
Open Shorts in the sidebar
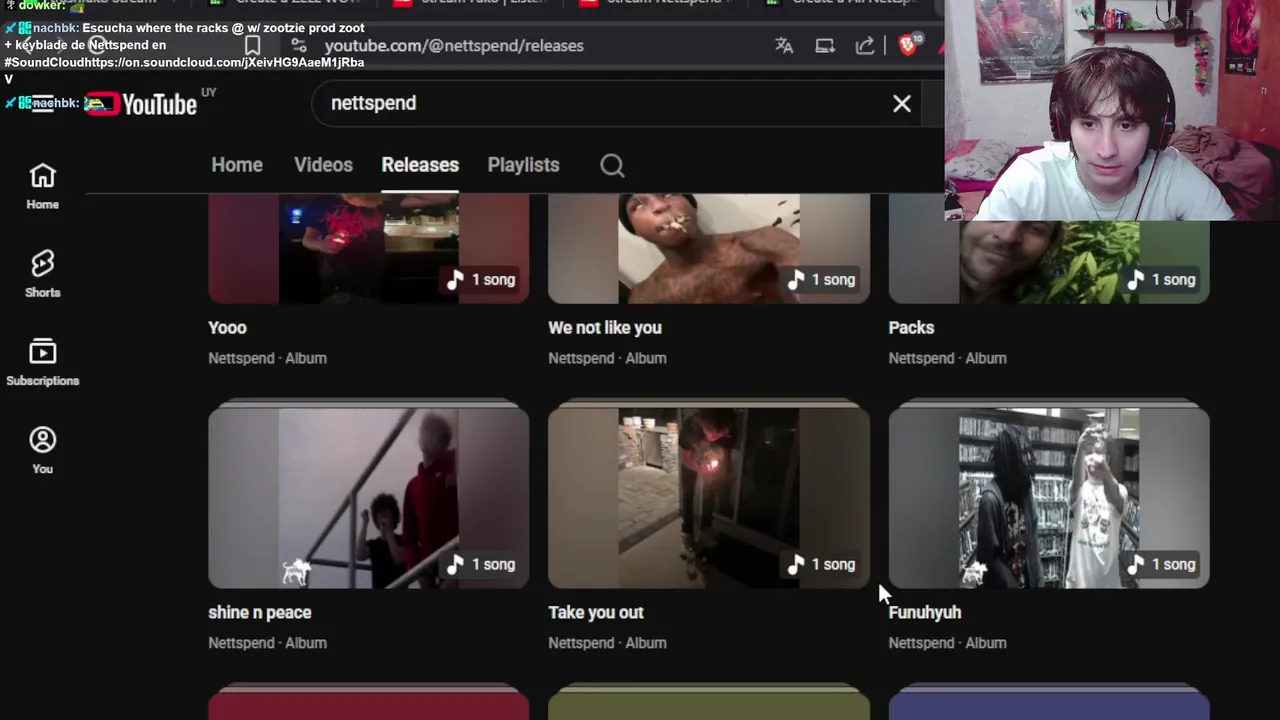[x=42, y=274]
